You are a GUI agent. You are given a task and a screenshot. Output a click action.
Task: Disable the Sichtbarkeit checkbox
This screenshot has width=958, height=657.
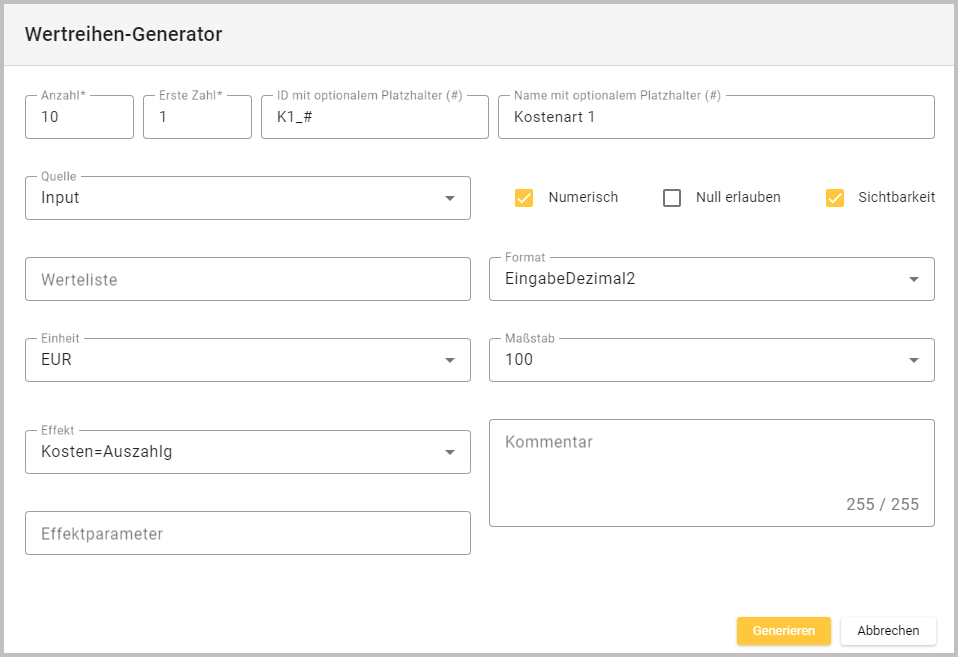tap(835, 198)
